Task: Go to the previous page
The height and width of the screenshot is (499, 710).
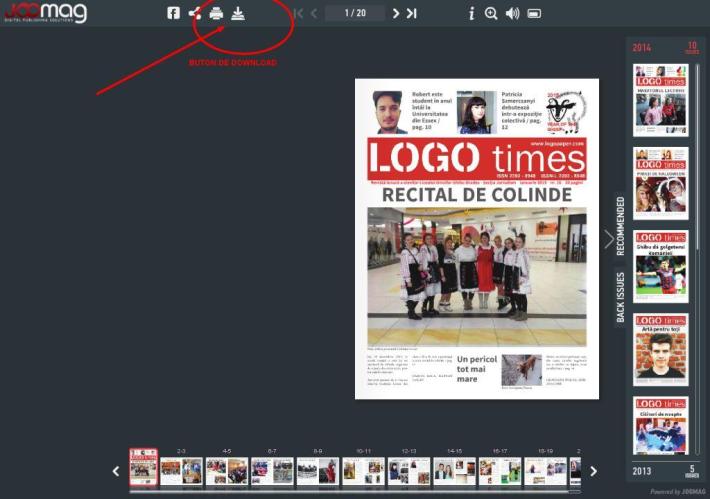Action: pos(314,13)
